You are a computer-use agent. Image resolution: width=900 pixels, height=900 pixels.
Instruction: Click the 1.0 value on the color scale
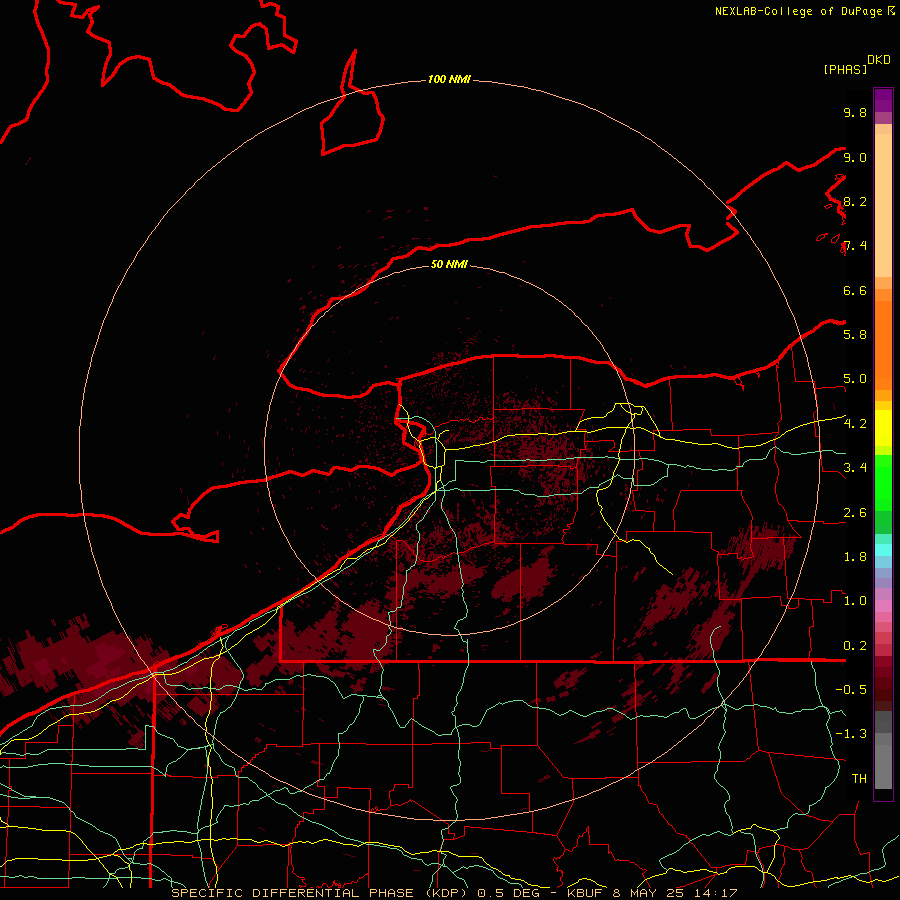click(x=855, y=600)
